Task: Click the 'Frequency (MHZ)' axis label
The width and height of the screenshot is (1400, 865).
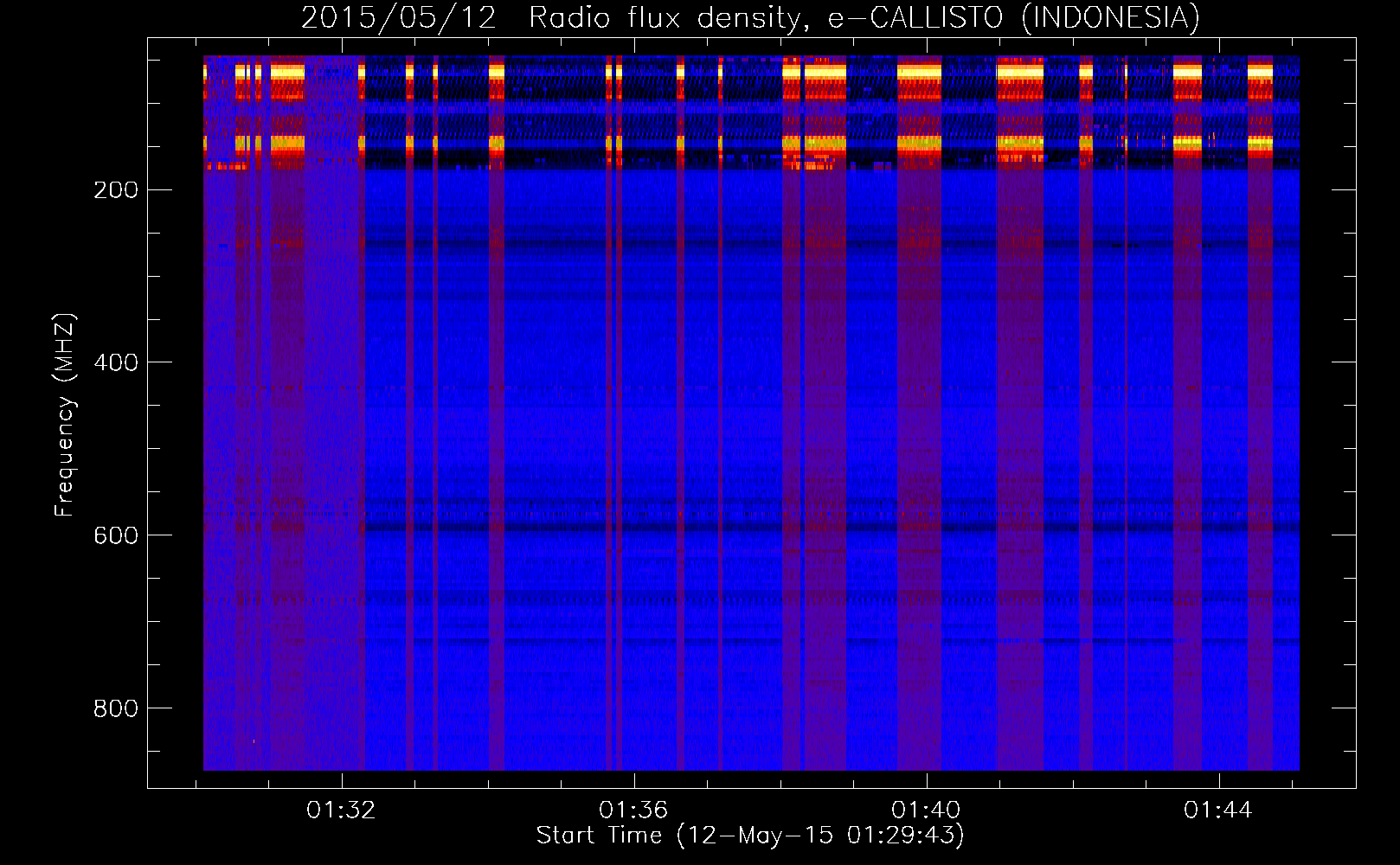Action: pyautogui.click(x=65, y=414)
